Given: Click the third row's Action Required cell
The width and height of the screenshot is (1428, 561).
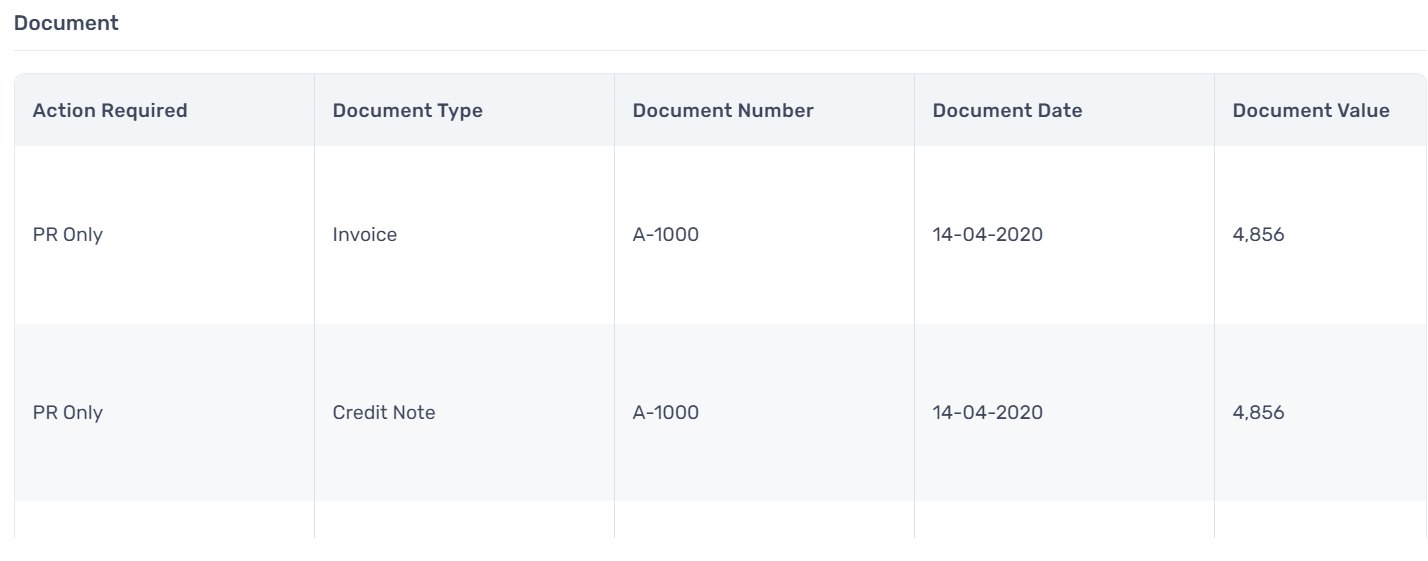Looking at the screenshot, I should point(164,520).
